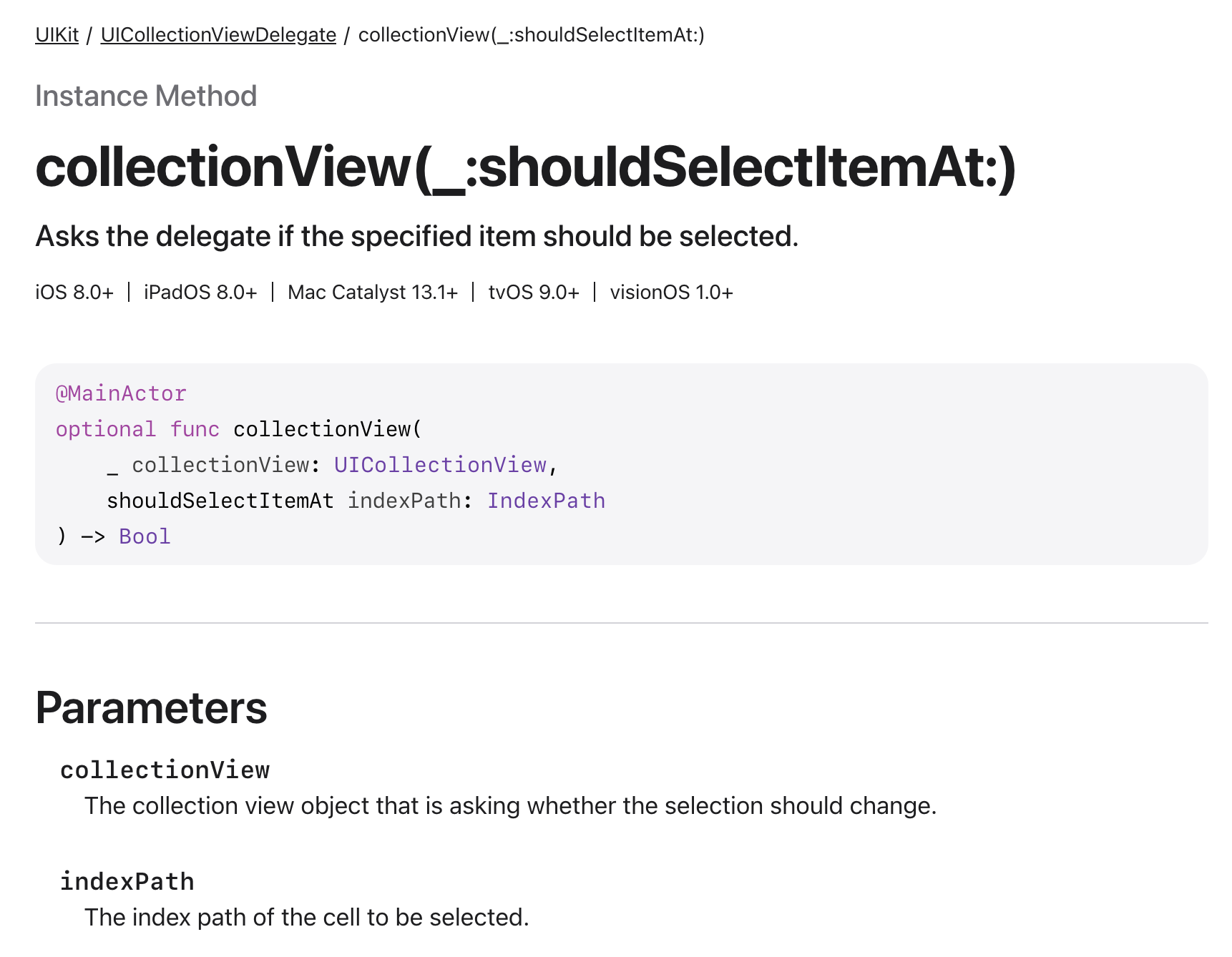Open the UICollectionViewDelegate breadcrumb link
This screenshot has height=957, width=1232.
218,34
